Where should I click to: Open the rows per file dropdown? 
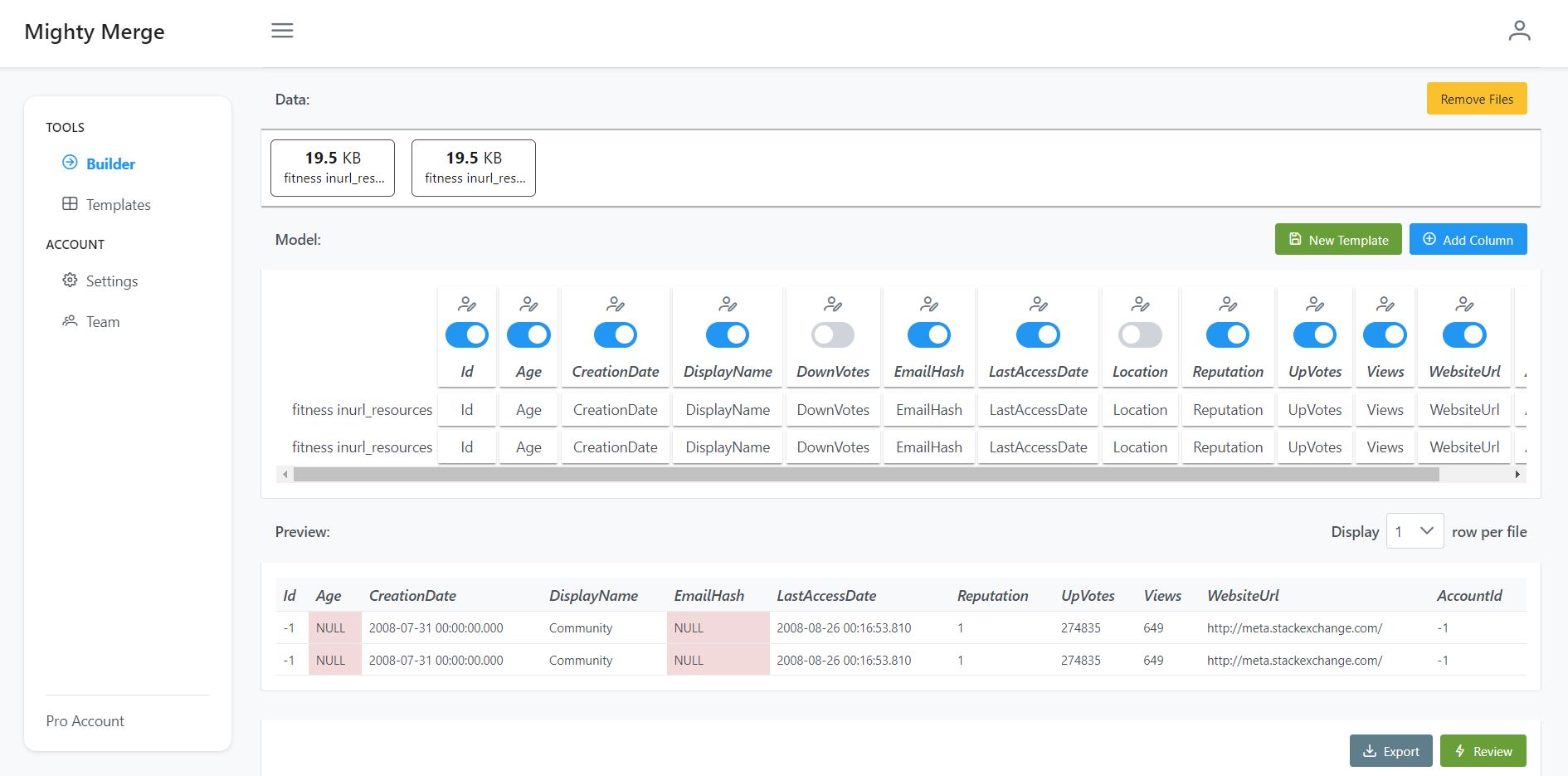(1415, 531)
